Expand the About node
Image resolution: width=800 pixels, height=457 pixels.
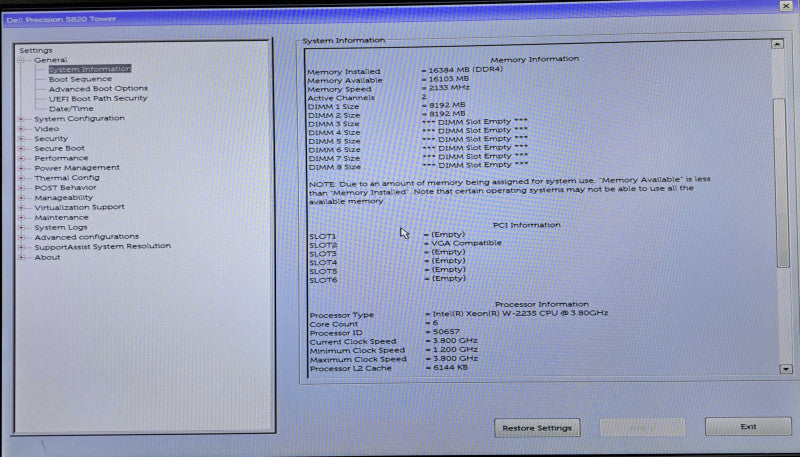point(21,258)
